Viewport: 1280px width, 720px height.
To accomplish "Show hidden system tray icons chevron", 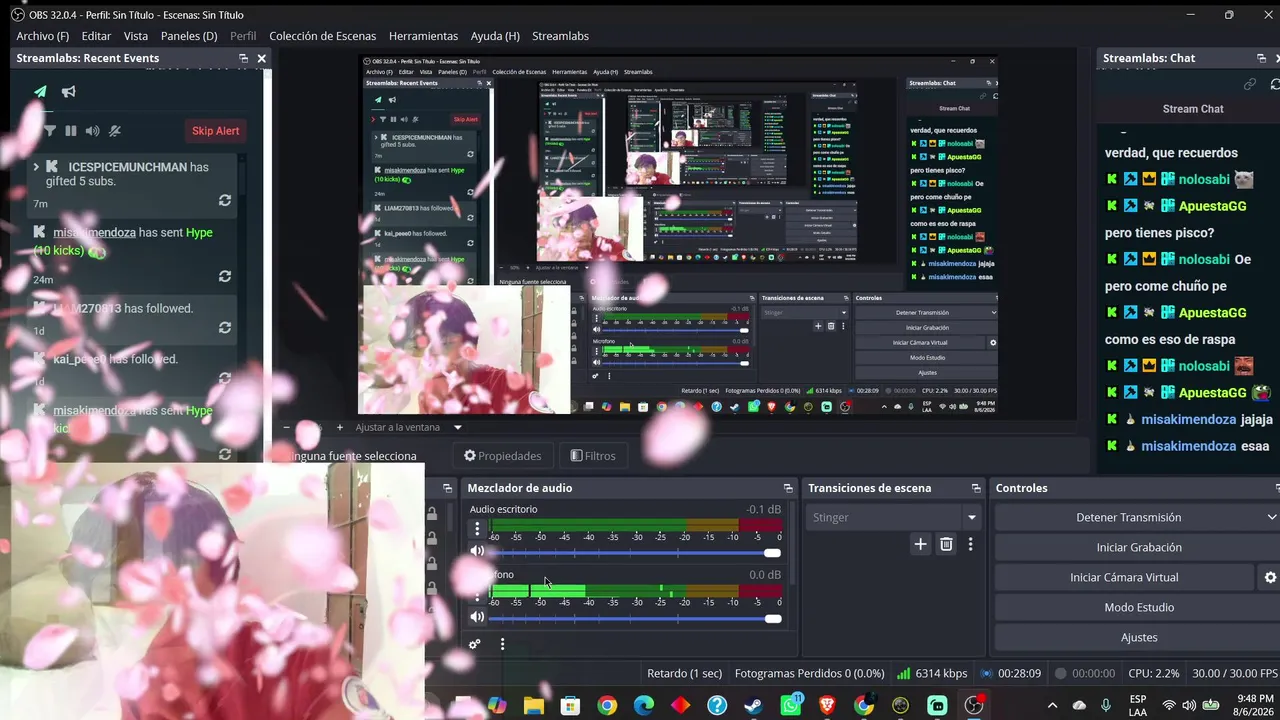I will coord(1052,705).
